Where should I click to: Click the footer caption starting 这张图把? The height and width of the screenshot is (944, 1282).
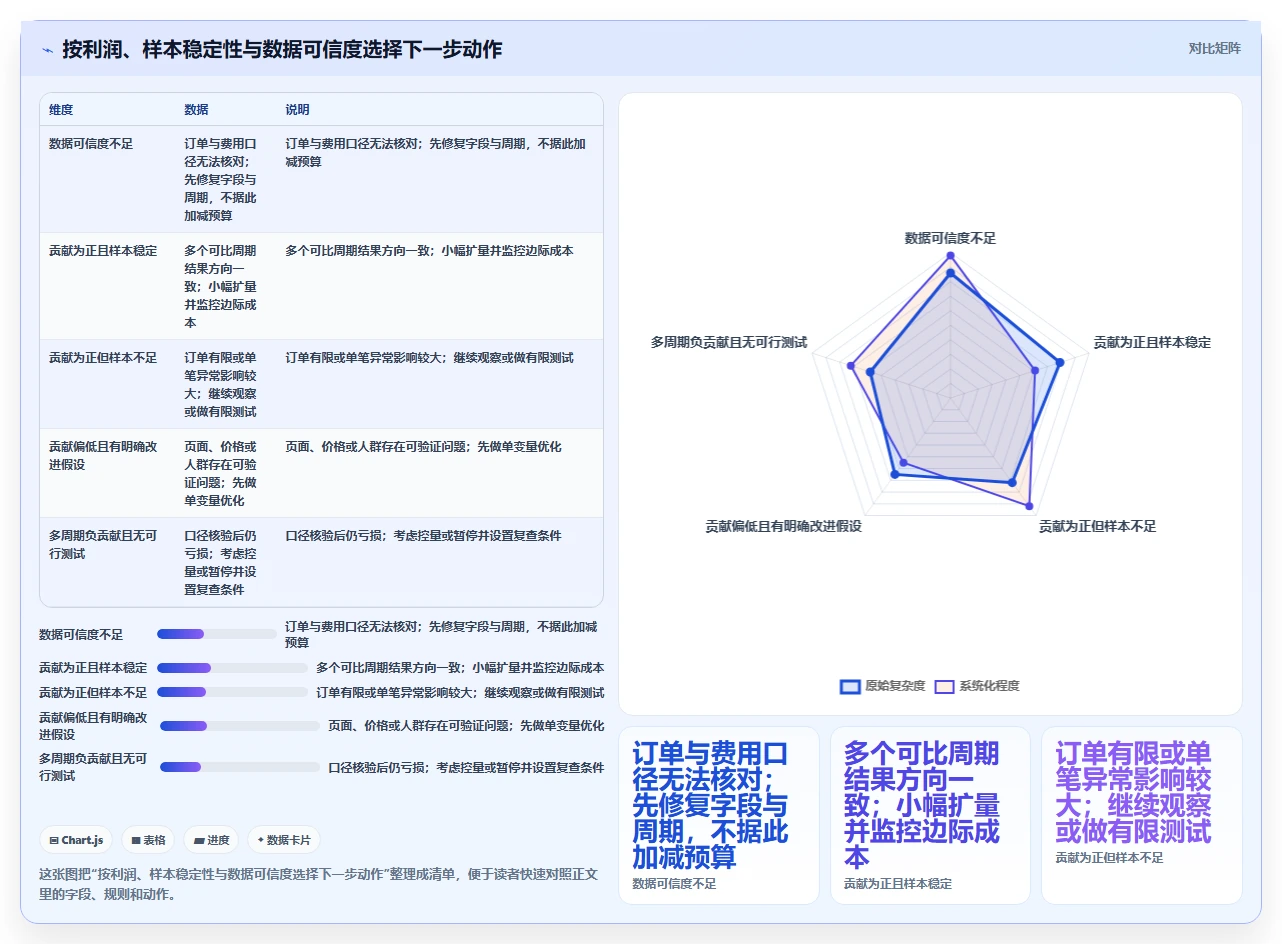coord(319,884)
